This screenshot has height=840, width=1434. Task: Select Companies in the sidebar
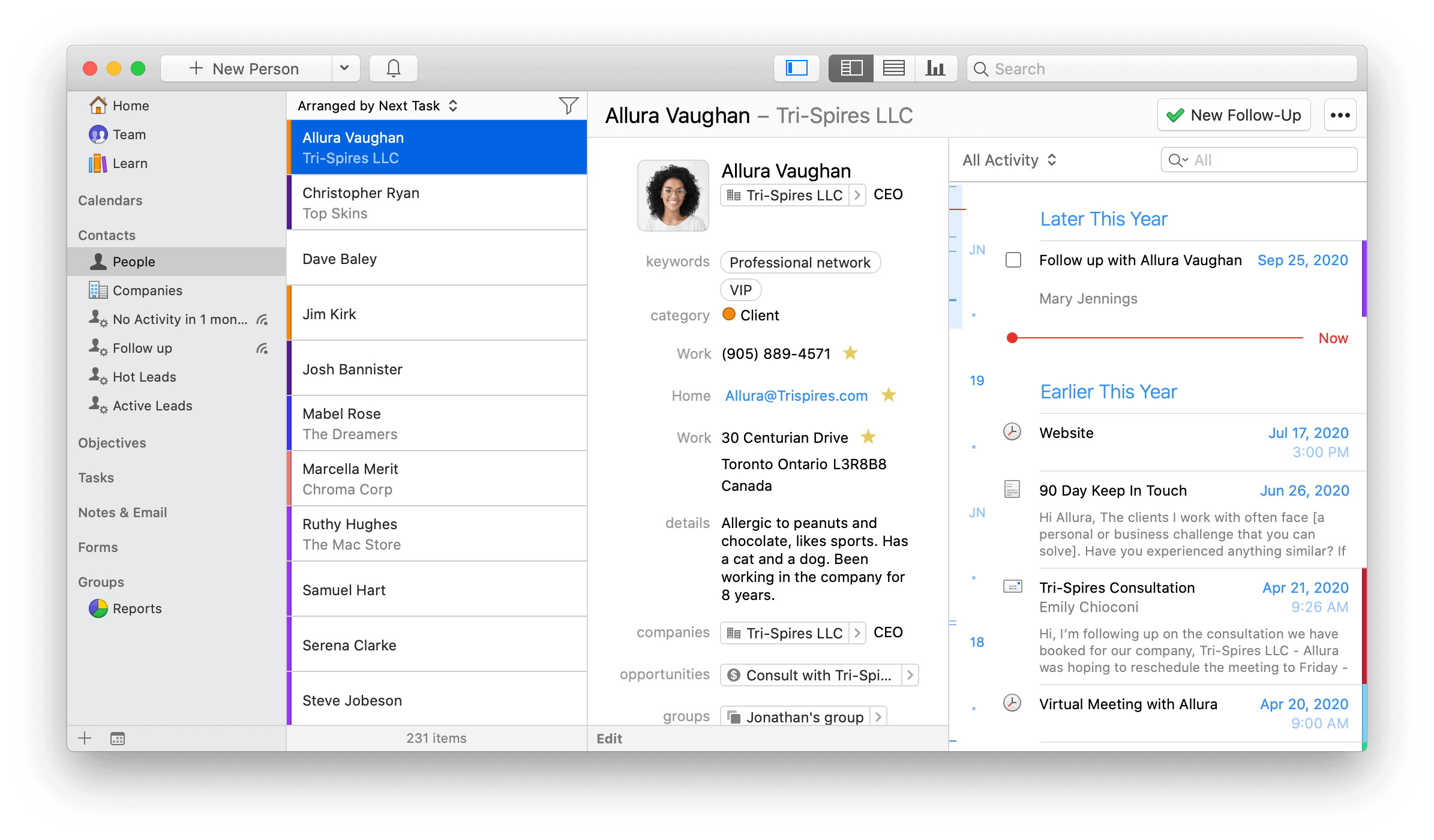coord(147,290)
